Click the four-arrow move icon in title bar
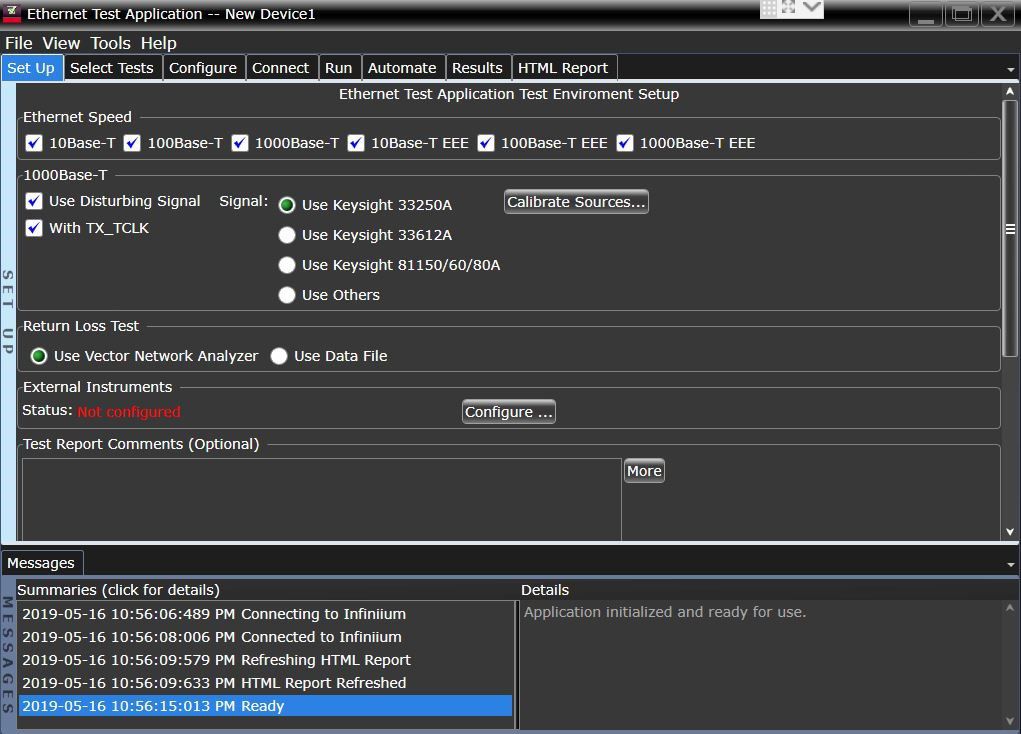 point(789,8)
